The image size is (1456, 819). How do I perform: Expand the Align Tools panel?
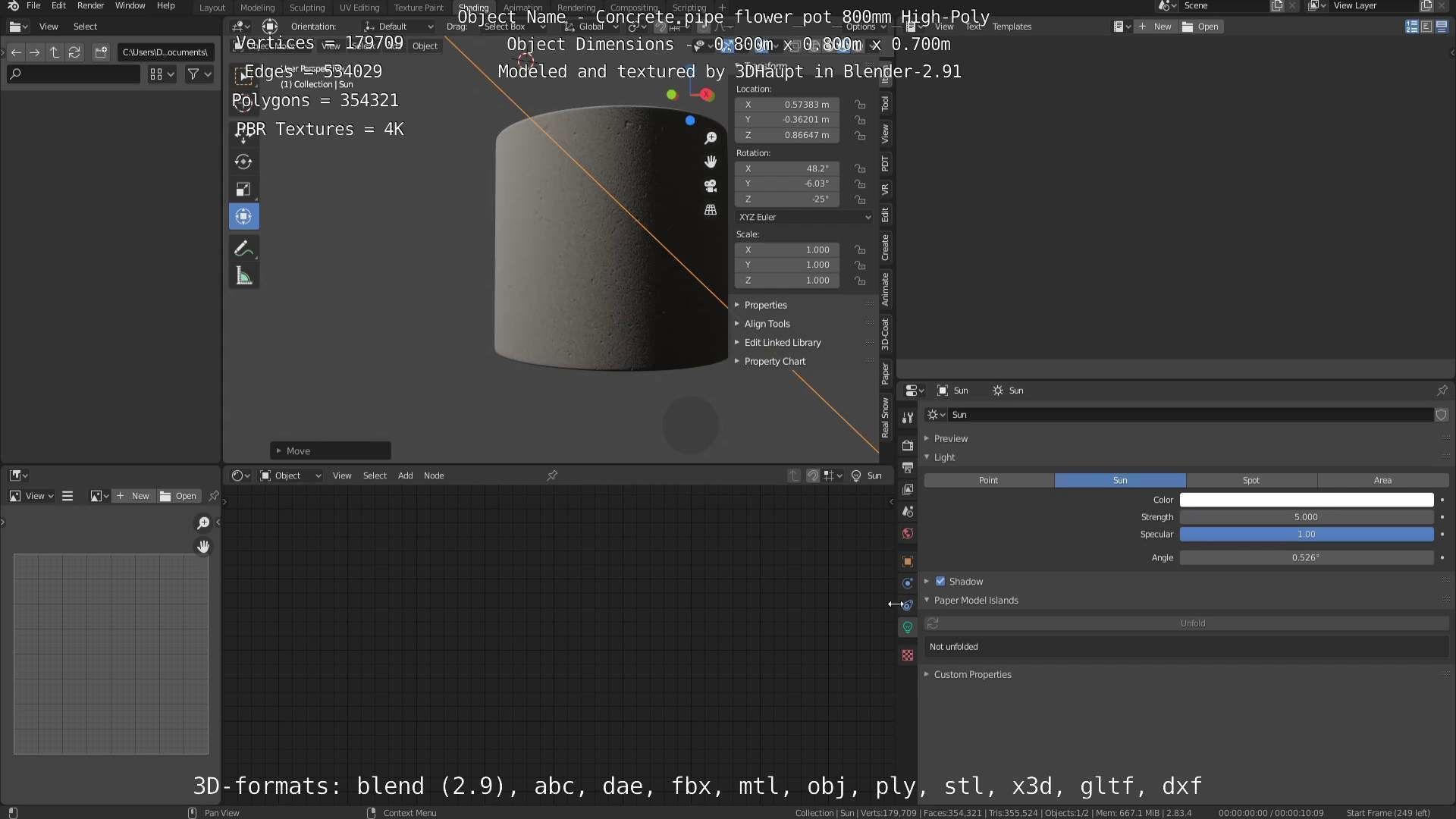(x=767, y=324)
